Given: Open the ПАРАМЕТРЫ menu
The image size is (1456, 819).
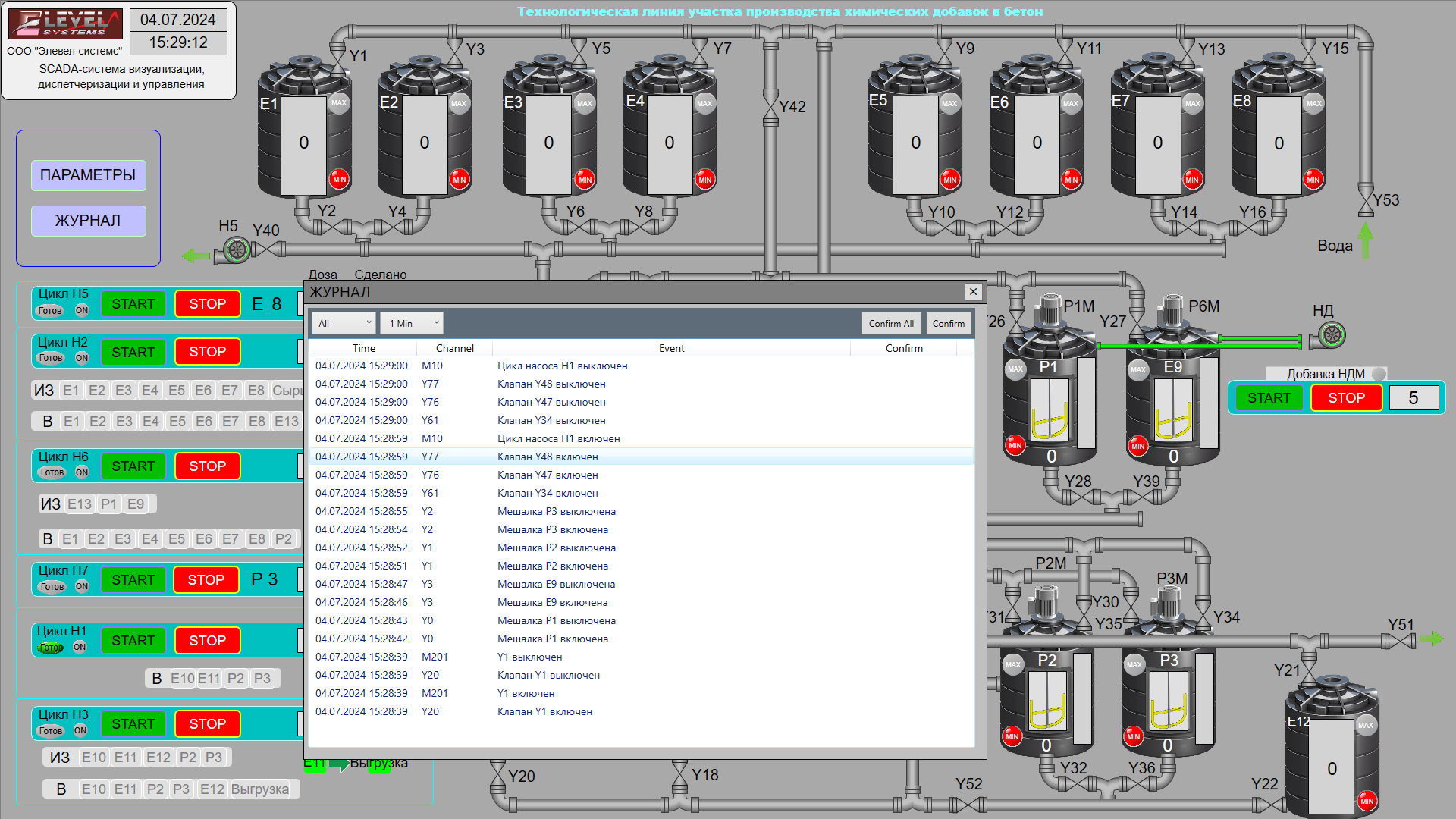Looking at the screenshot, I should [x=88, y=175].
